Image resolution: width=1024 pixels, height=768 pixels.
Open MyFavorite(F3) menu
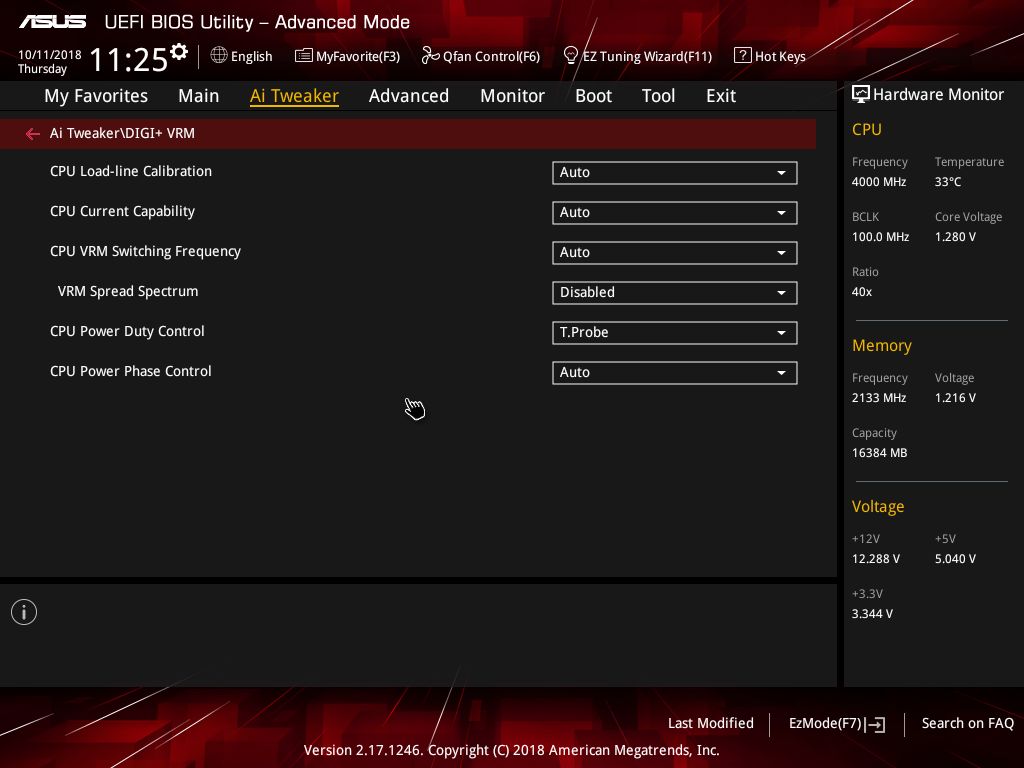click(x=358, y=56)
